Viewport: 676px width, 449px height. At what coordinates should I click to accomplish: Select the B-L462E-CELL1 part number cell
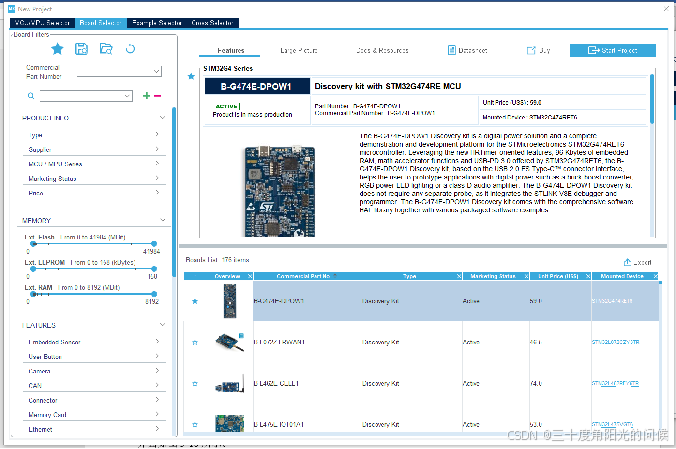[x=276, y=383]
